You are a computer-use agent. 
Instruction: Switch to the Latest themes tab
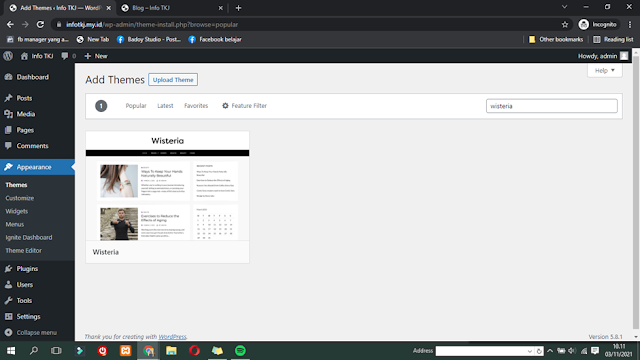(x=165, y=106)
